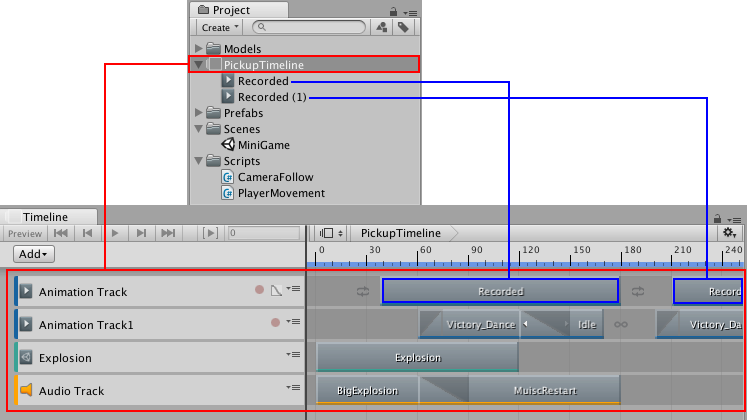747x420 pixels.
Task: Click the infinity icon after Idle clip
Action: coord(621,324)
